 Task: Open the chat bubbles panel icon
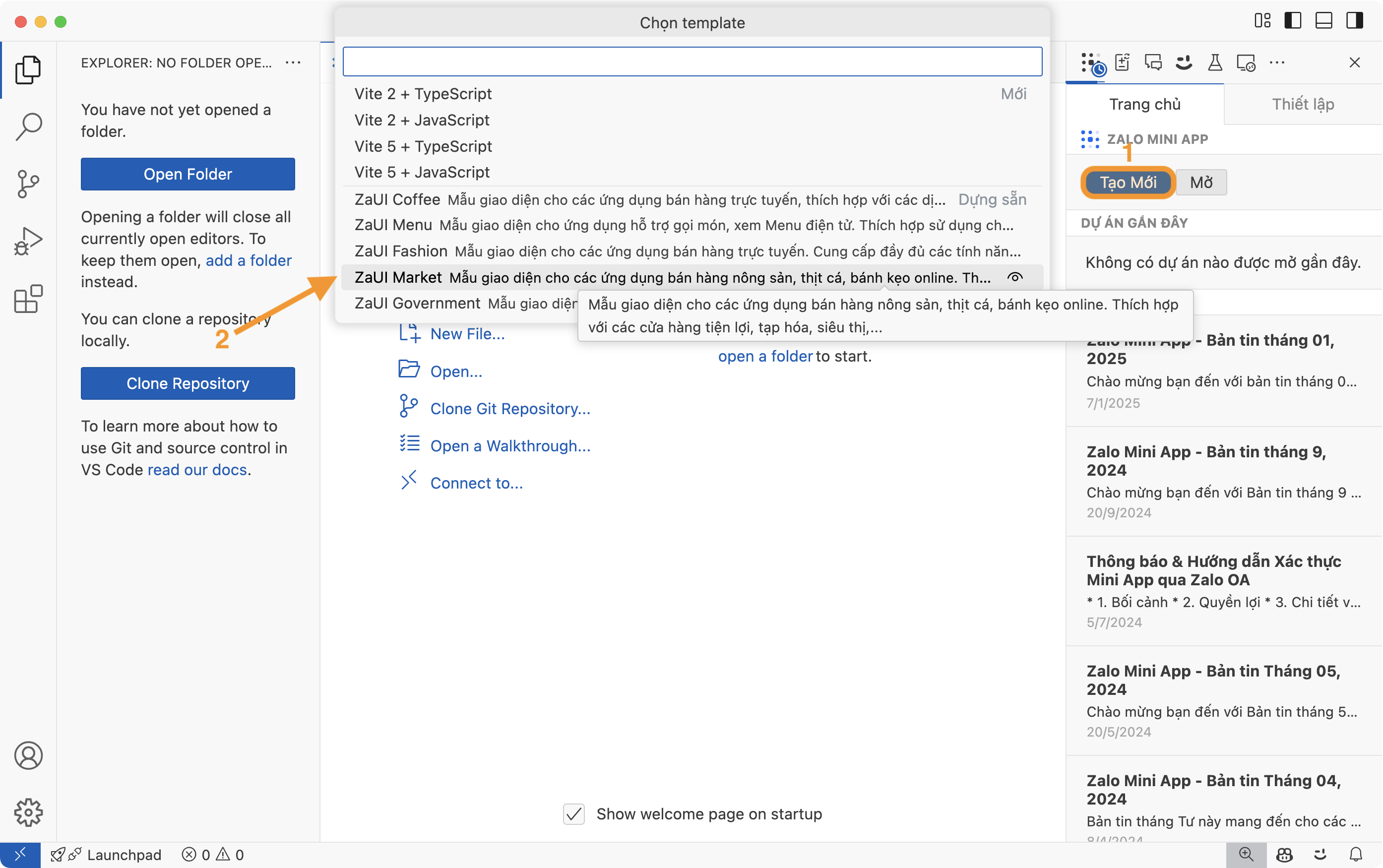tap(1153, 62)
